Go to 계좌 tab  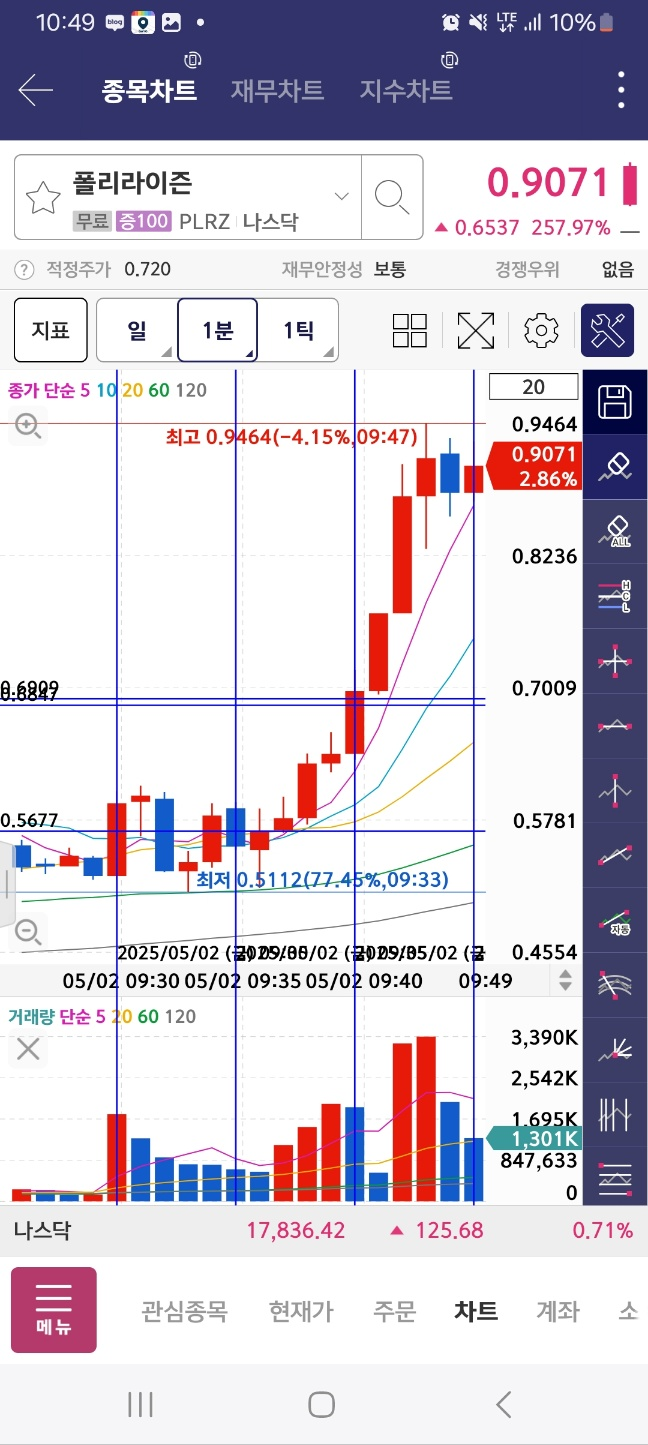click(558, 1311)
